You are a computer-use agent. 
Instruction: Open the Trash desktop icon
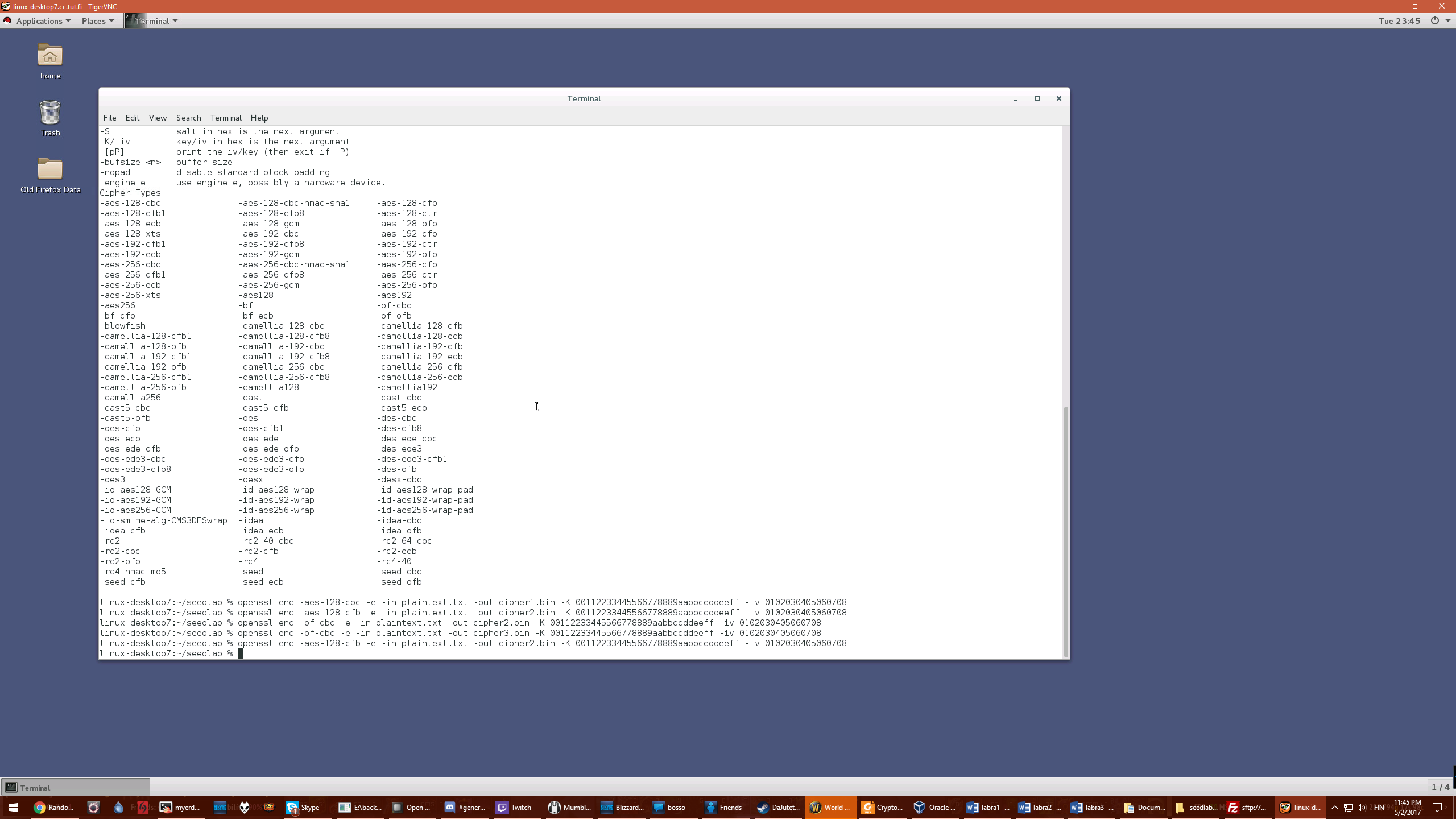[x=50, y=113]
